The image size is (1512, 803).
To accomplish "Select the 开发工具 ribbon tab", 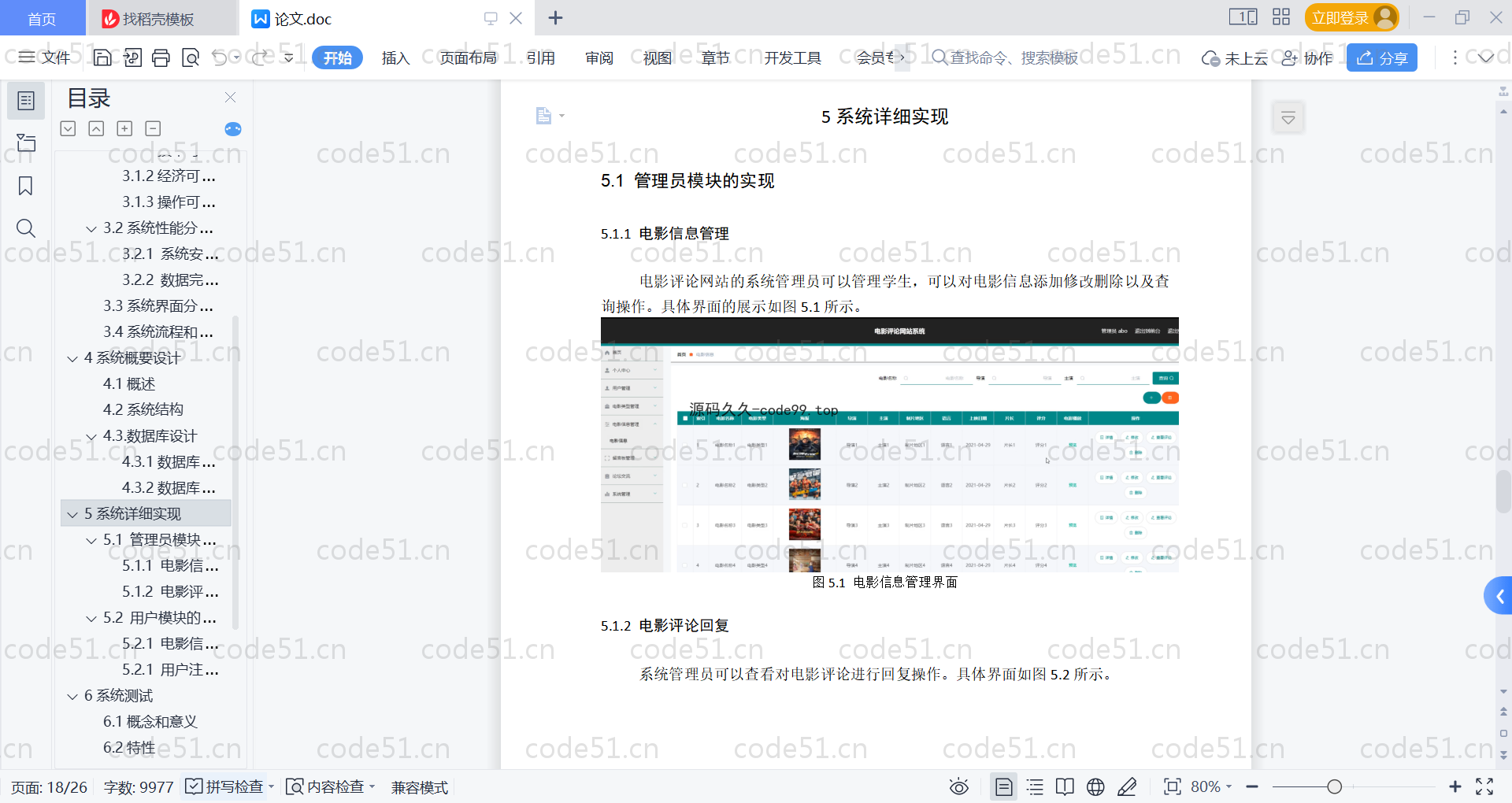I will click(793, 57).
